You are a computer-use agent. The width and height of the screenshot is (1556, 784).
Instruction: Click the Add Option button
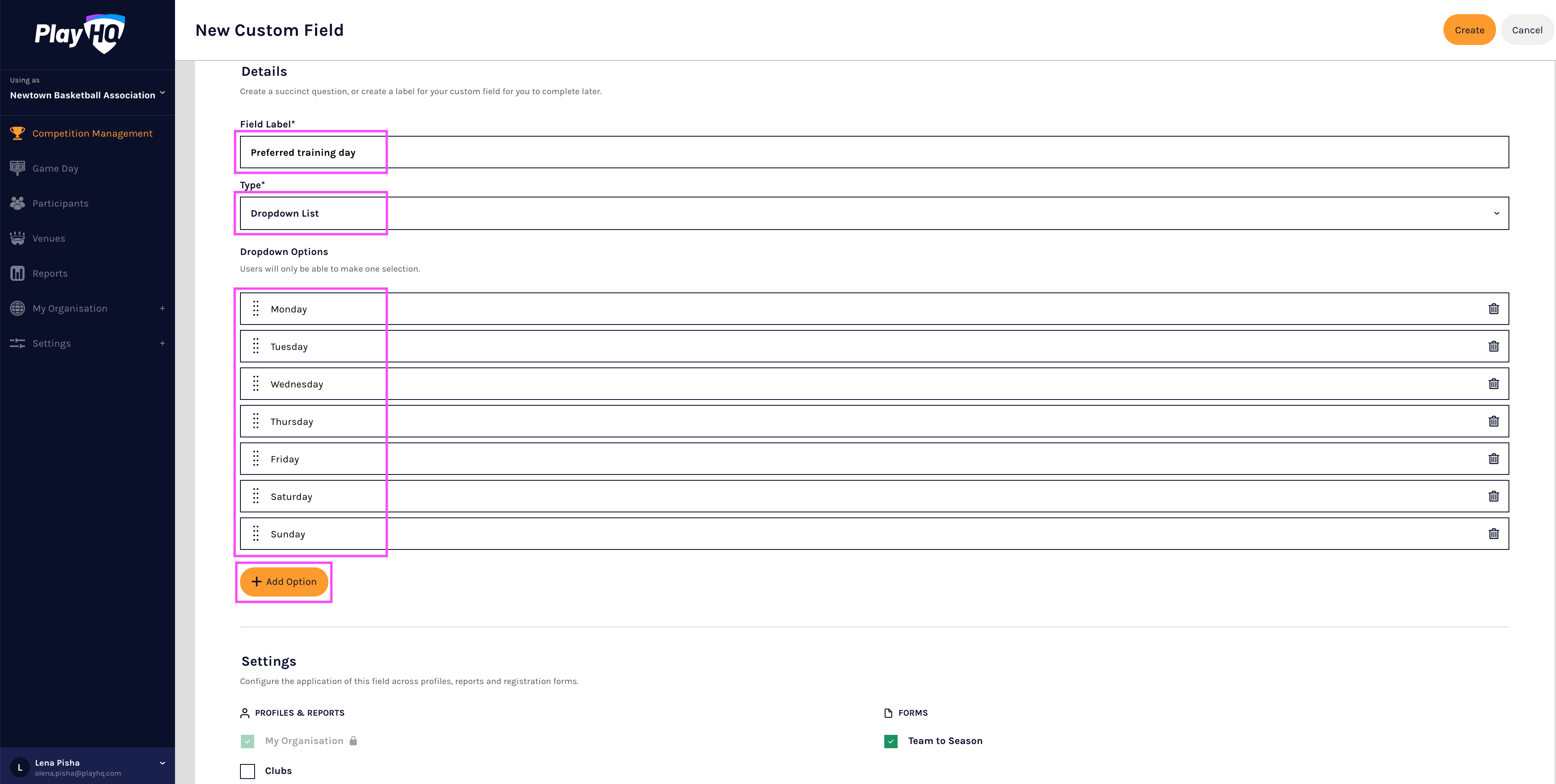[284, 582]
